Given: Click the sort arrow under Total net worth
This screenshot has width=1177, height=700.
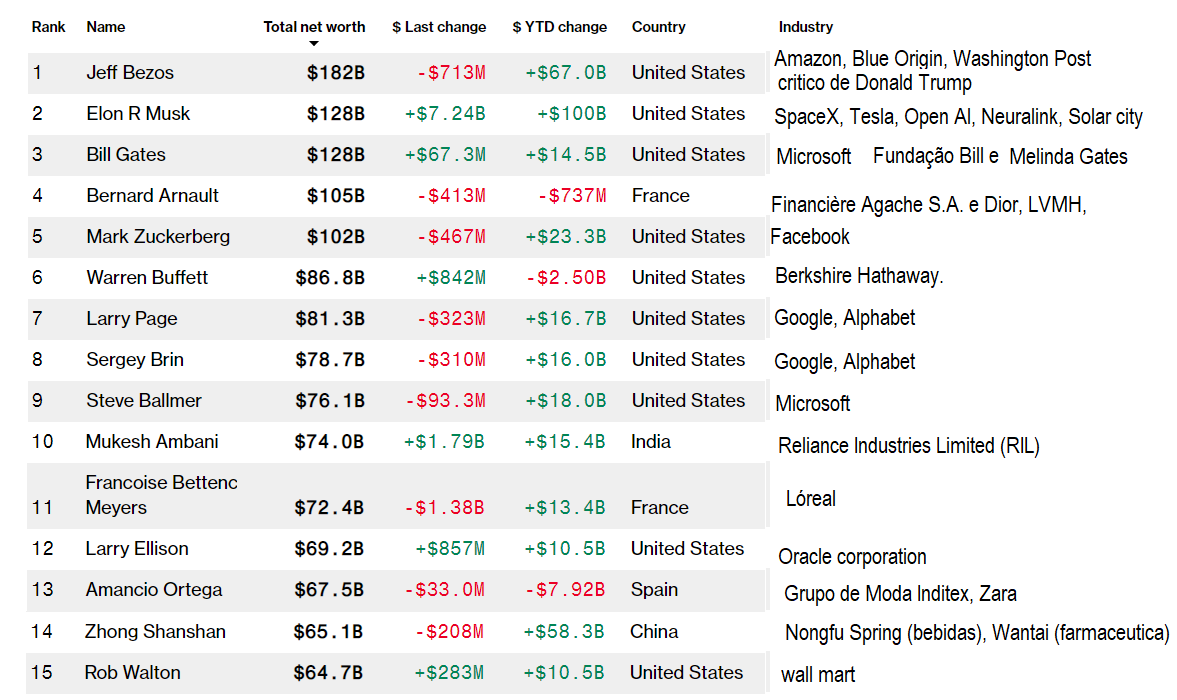Looking at the screenshot, I should 314,44.
